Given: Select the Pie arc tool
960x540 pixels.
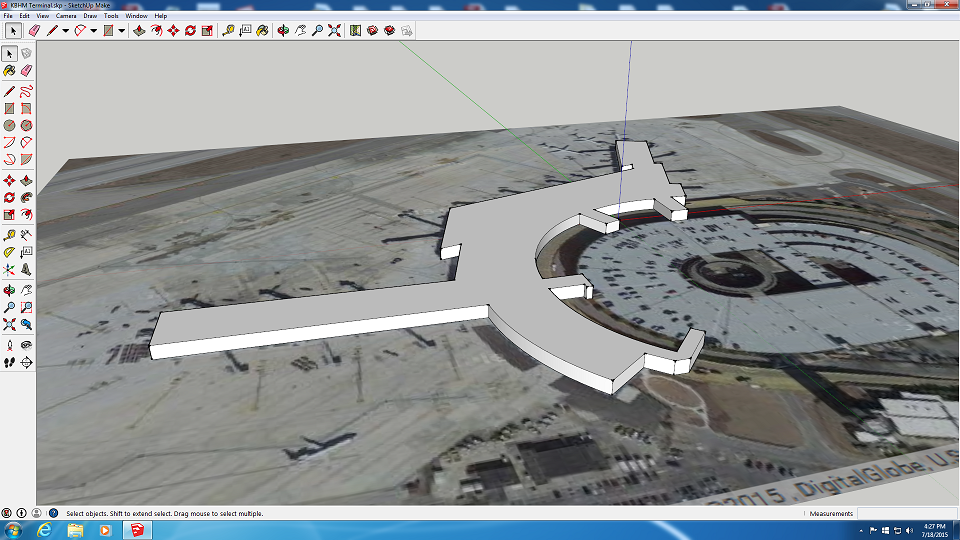Looking at the screenshot, I should [26, 160].
